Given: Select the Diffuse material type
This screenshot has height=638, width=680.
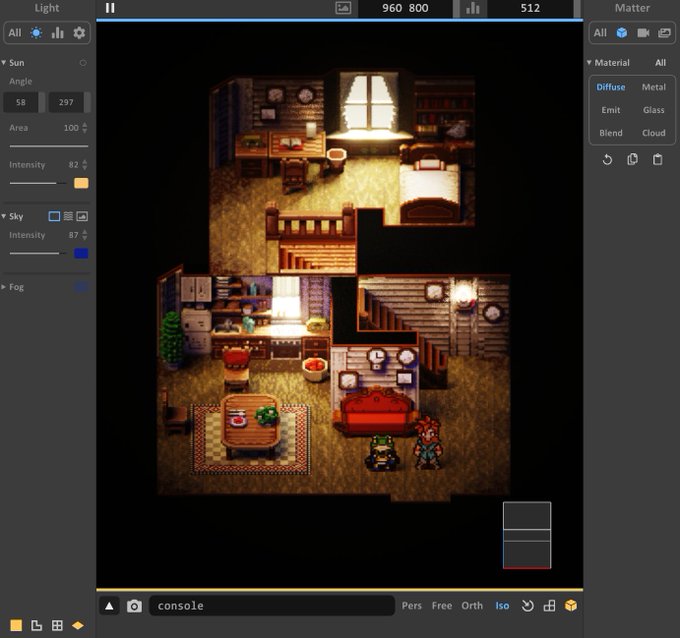Looking at the screenshot, I should pyautogui.click(x=611, y=87).
